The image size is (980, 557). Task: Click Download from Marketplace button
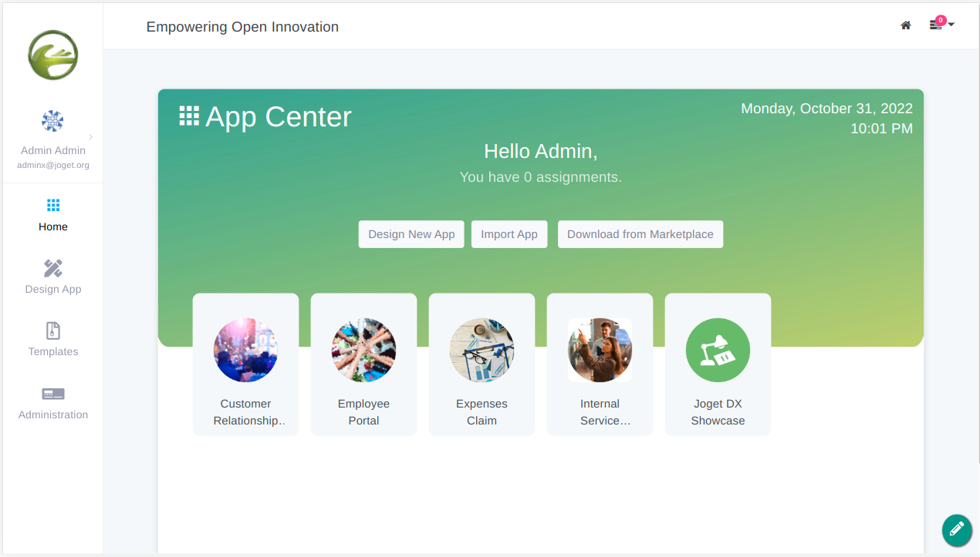(640, 234)
